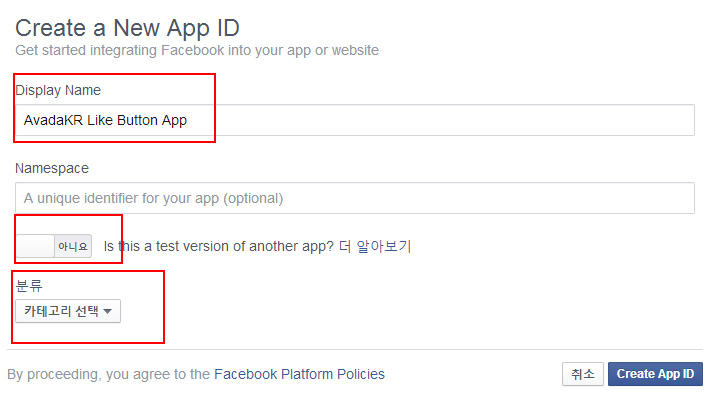This screenshot has width=713, height=396.
Task: Click the 'Is this a test version of another app?' text
Action: [219, 246]
